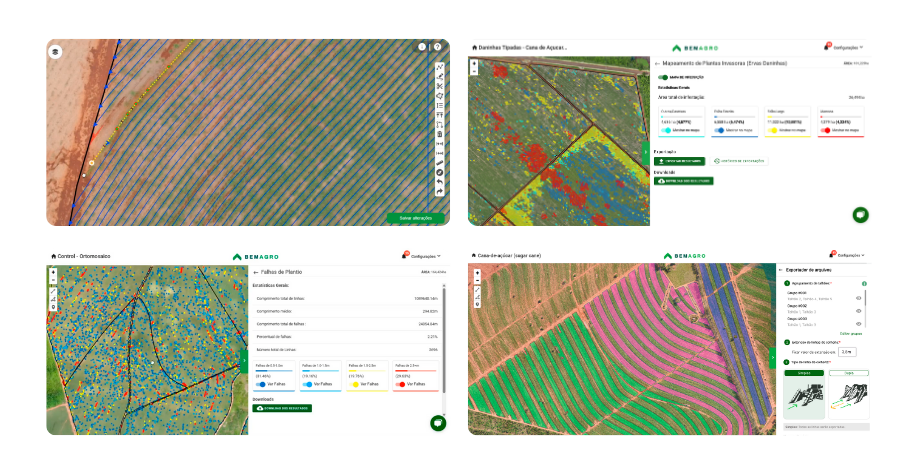Click the back arrow next to Falhas de Plantio
Screen dimensions: 918x474
tap(255, 272)
